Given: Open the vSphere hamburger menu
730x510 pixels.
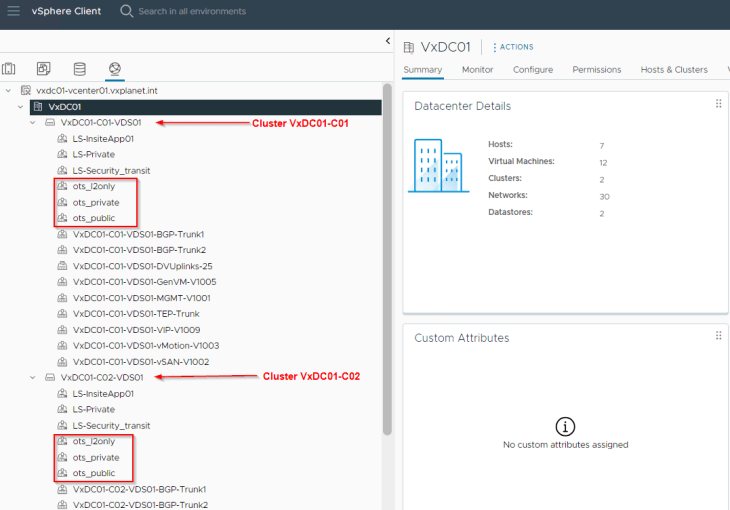Looking at the screenshot, I should click(14, 11).
